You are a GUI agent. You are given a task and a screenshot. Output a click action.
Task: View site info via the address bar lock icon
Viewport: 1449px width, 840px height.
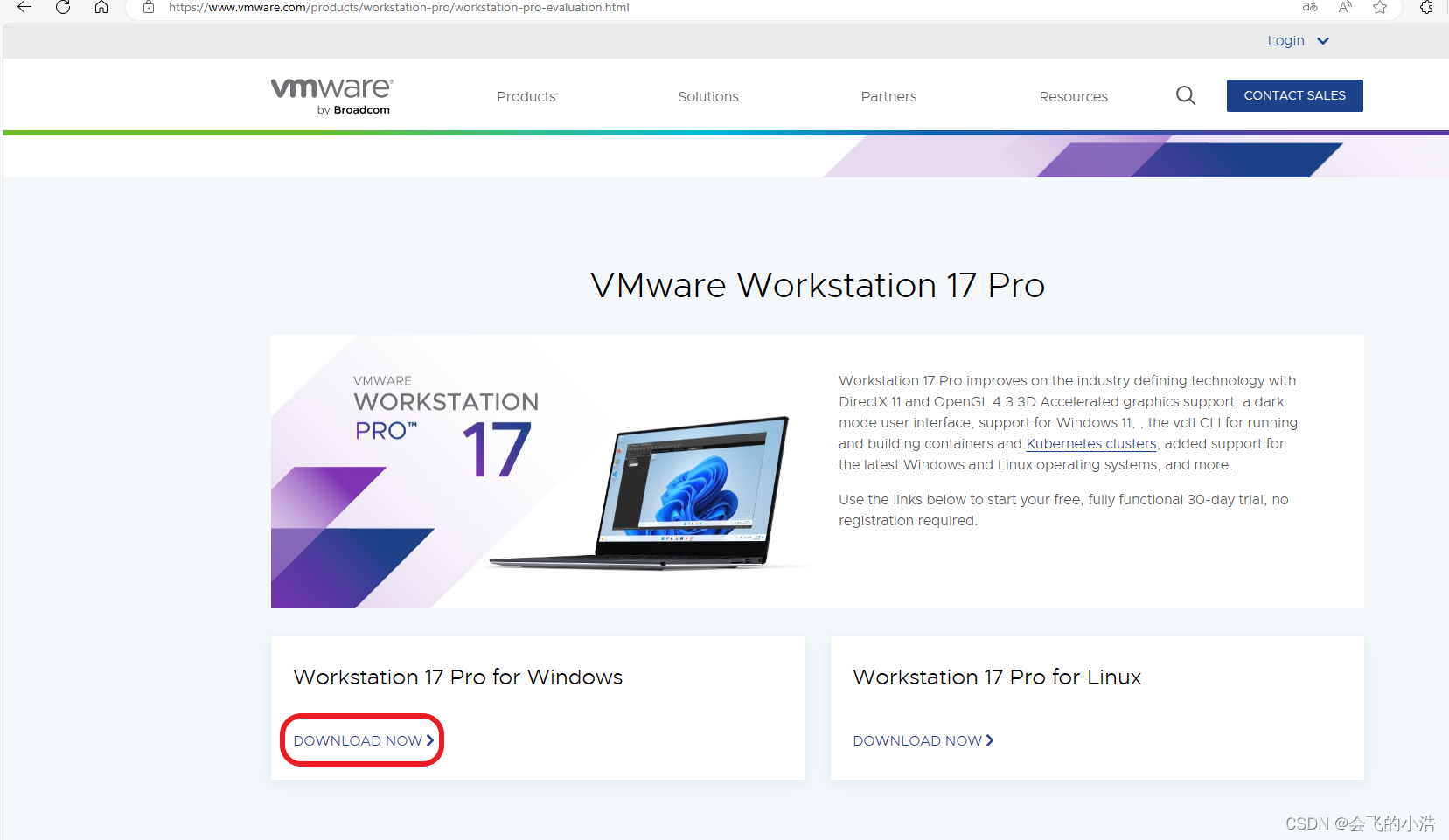(x=149, y=7)
